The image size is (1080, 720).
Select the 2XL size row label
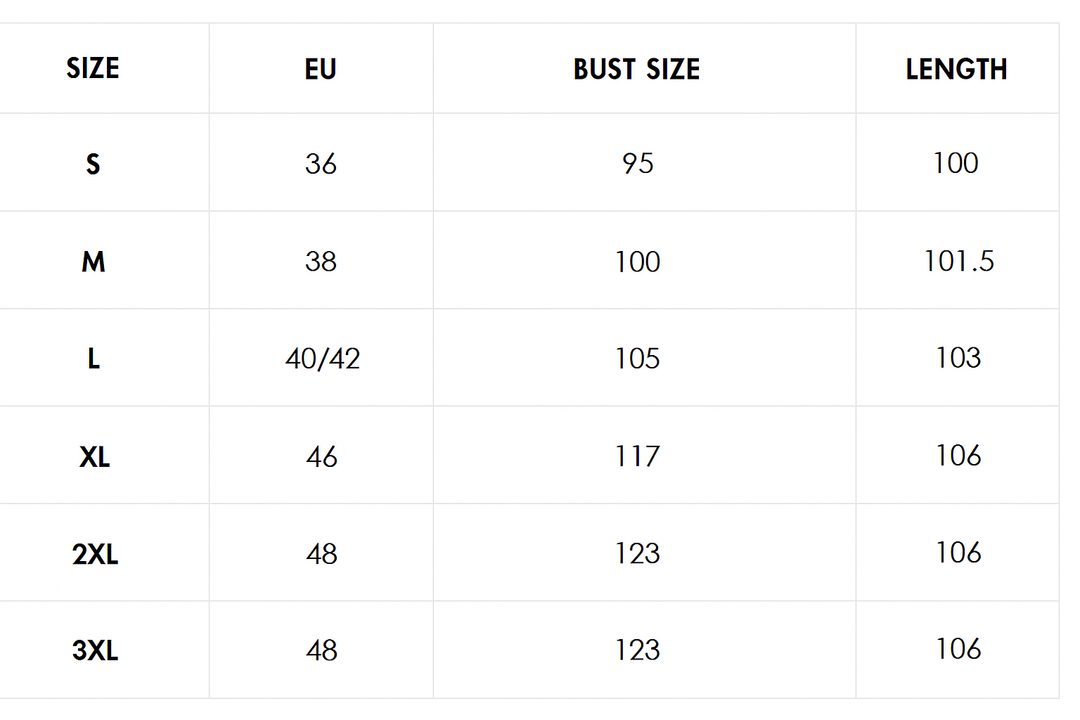click(95, 554)
